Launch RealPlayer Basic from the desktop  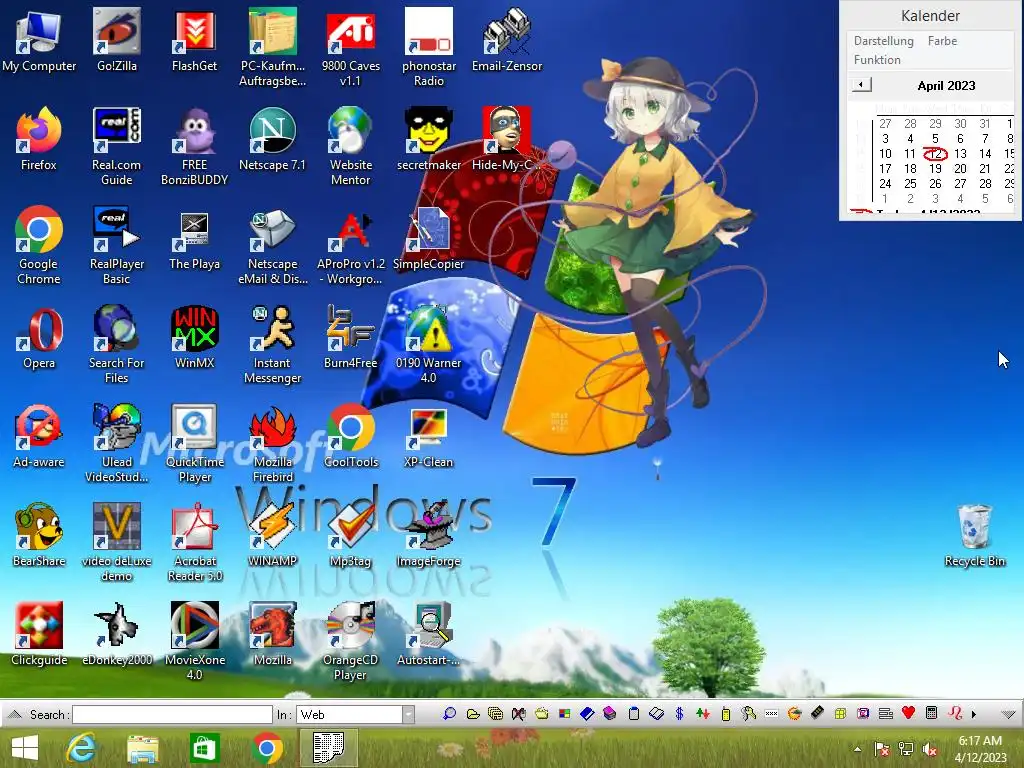(117, 246)
